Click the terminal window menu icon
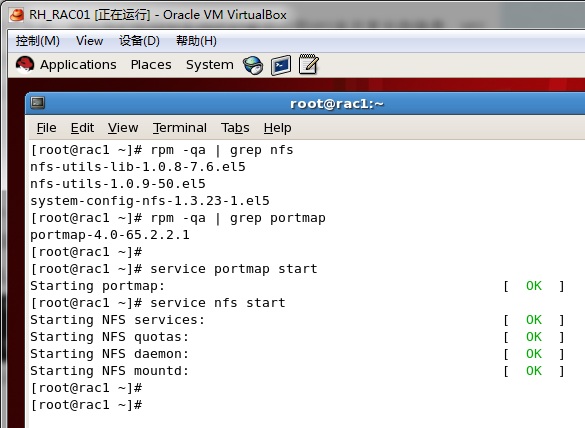The width and height of the screenshot is (585, 428). [38, 103]
